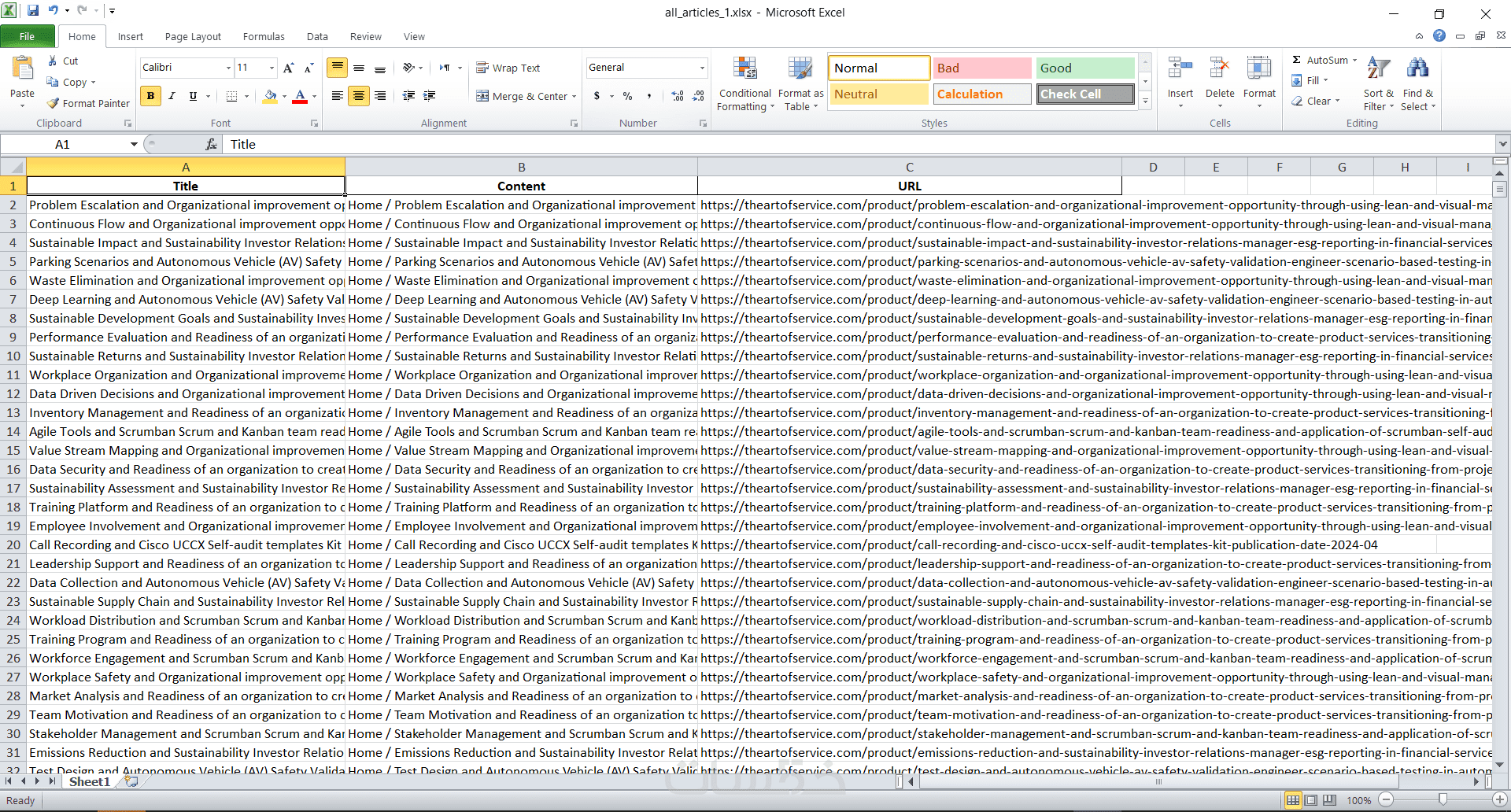Expand the formula bar
1511x812 pixels.
coord(1503,144)
